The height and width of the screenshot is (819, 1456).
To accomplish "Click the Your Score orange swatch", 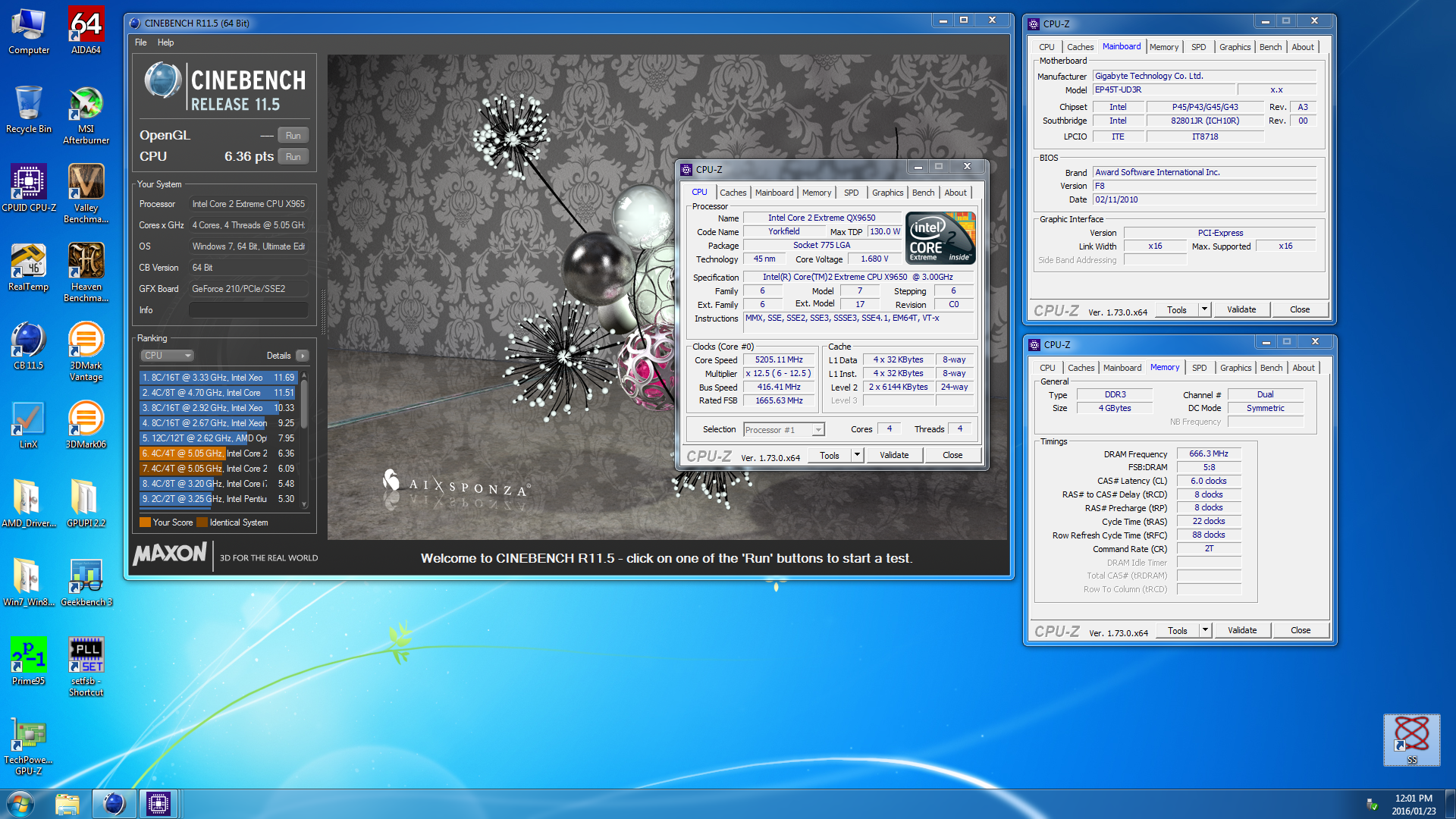I will tap(146, 522).
